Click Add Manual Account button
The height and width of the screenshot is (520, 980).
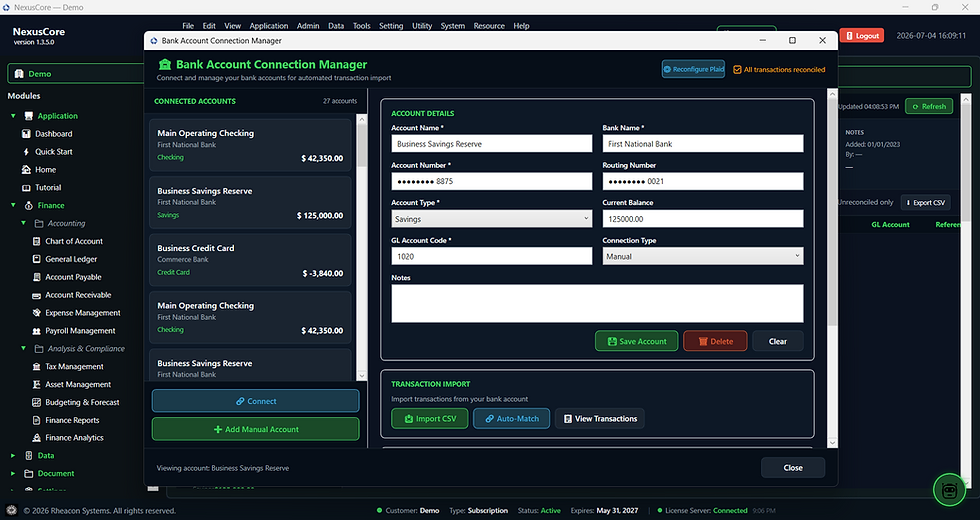pos(256,429)
